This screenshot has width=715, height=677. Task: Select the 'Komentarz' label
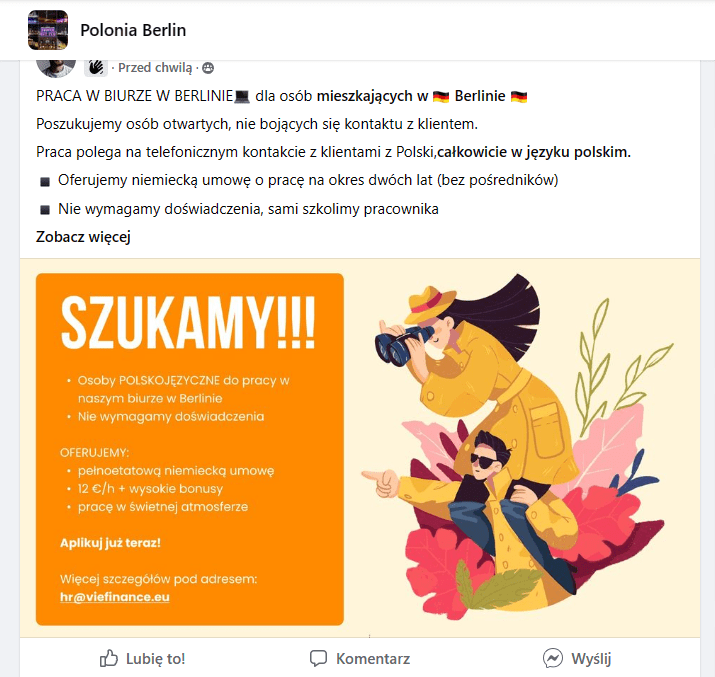pyautogui.click(x=373, y=659)
